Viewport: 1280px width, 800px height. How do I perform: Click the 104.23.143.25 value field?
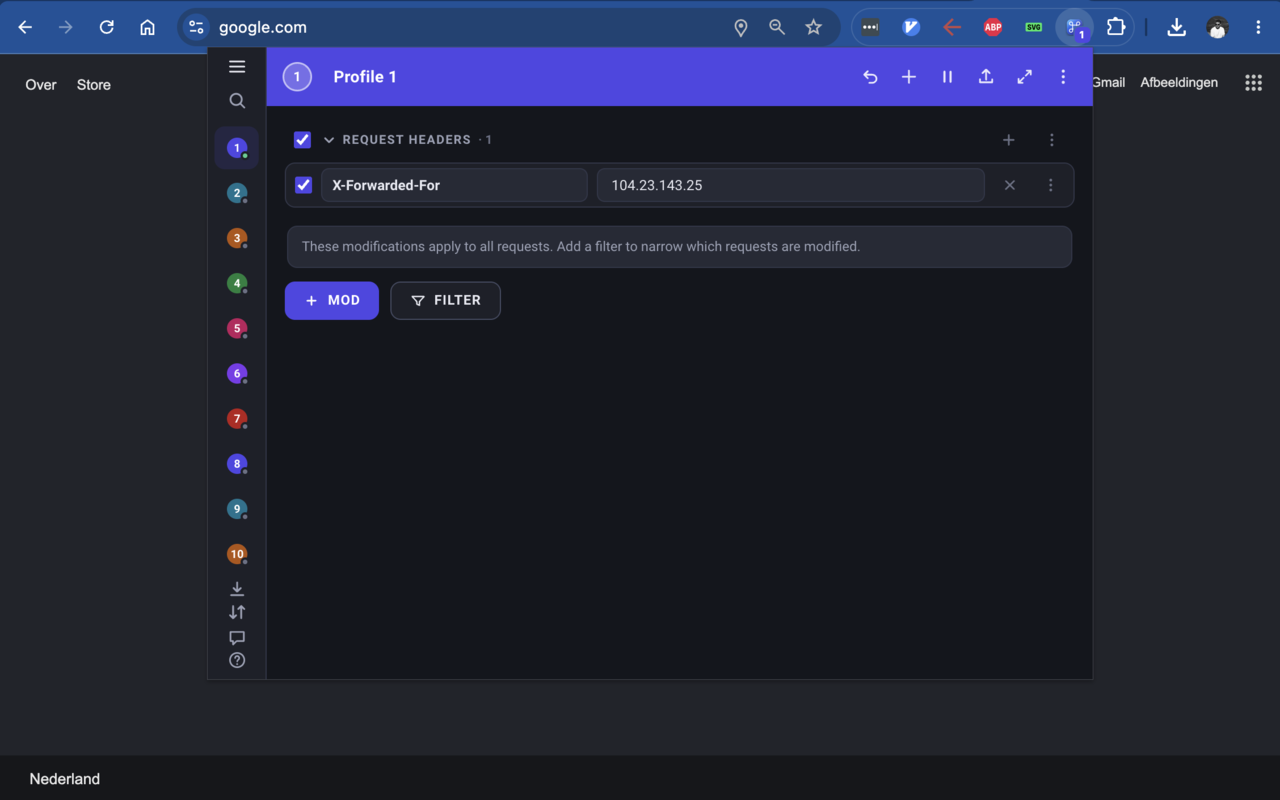(x=791, y=185)
